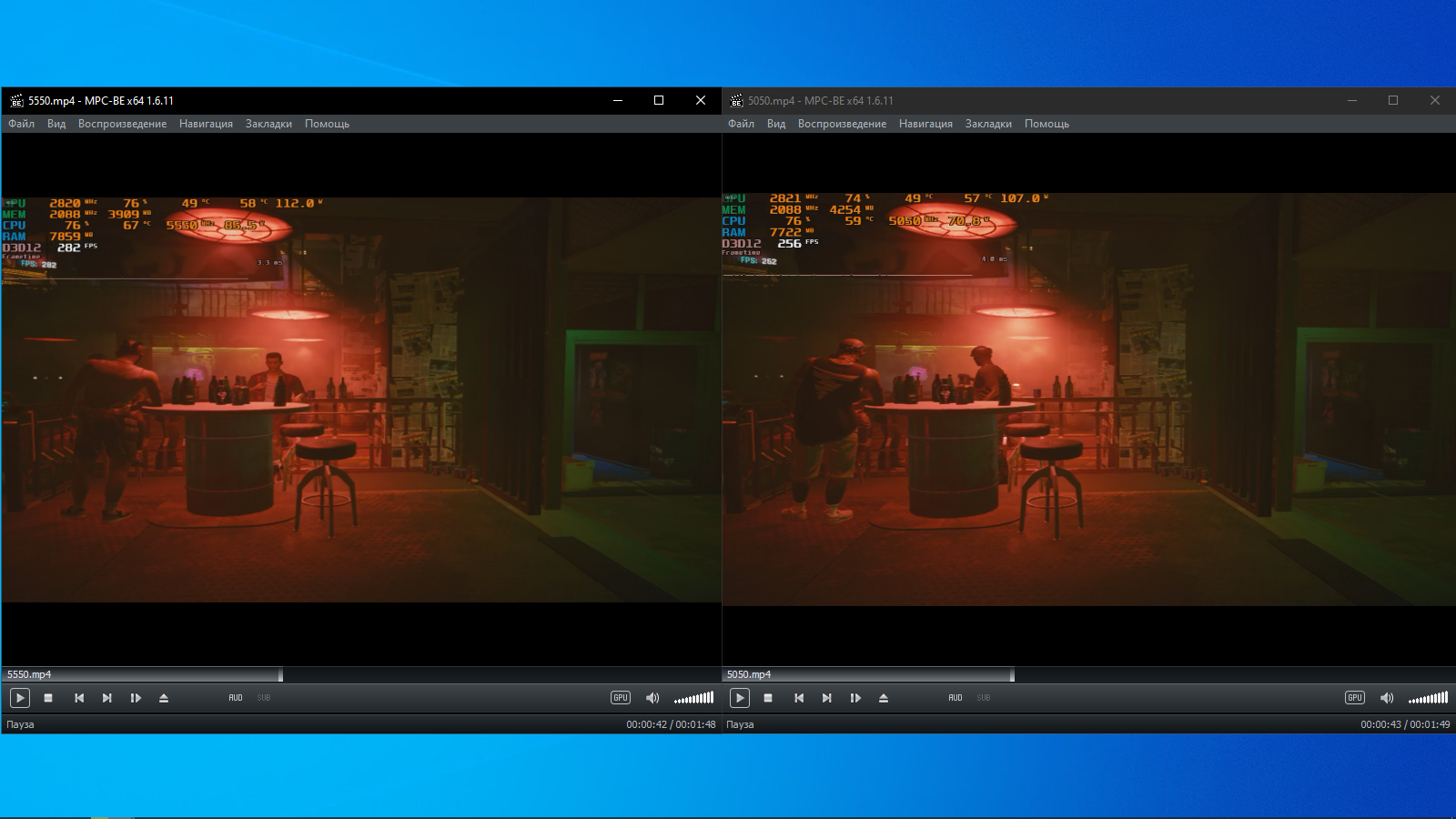
Task: Open Навигация menu in 5550.mp4 window
Action: click(x=206, y=124)
